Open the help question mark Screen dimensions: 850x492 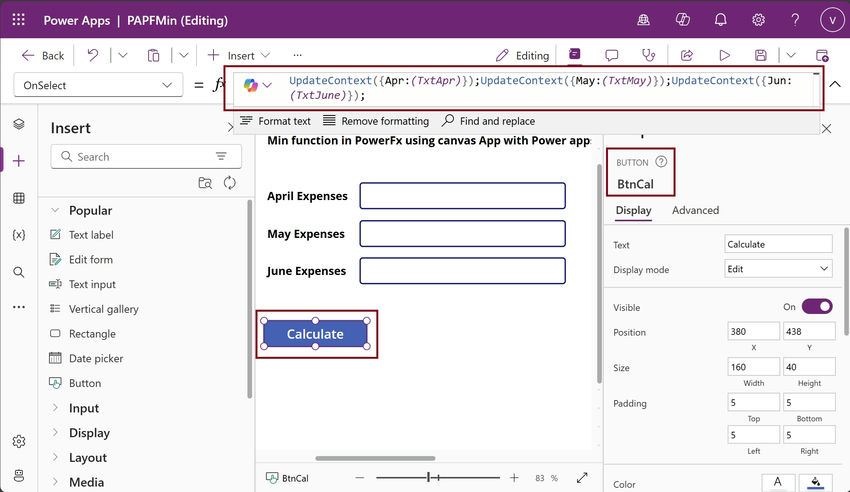point(795,20)
